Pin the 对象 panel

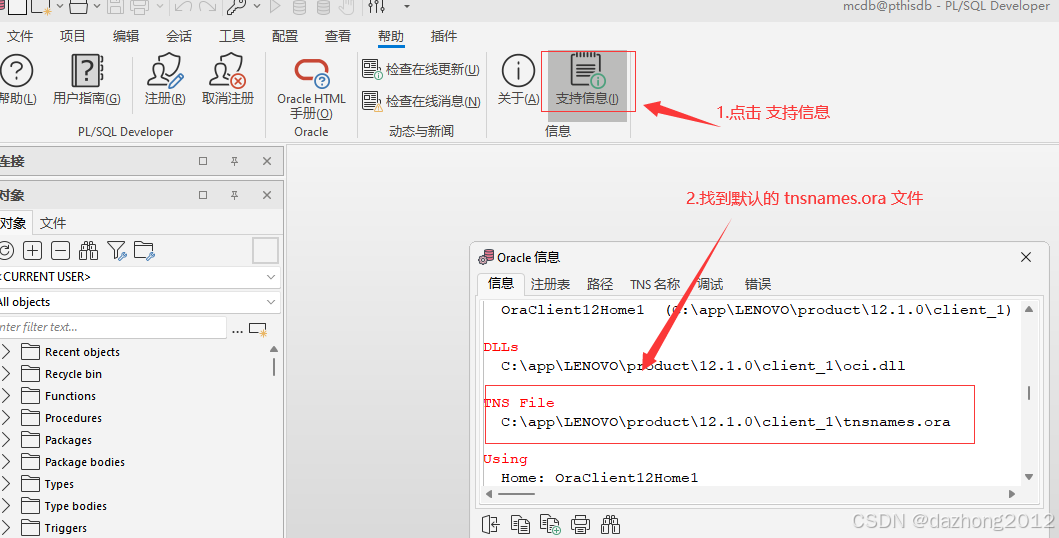pyautogui.click(x=235, y=195)
